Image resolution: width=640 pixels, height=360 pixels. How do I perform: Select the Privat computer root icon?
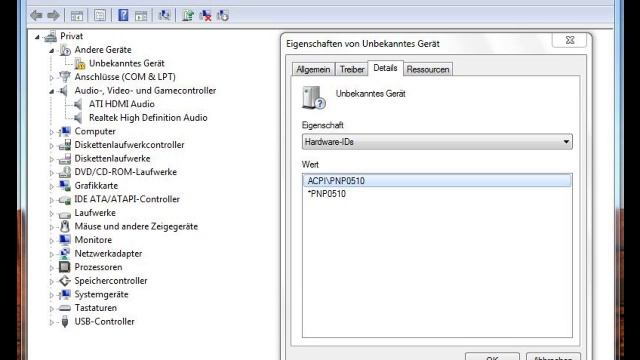pos(51,36)
